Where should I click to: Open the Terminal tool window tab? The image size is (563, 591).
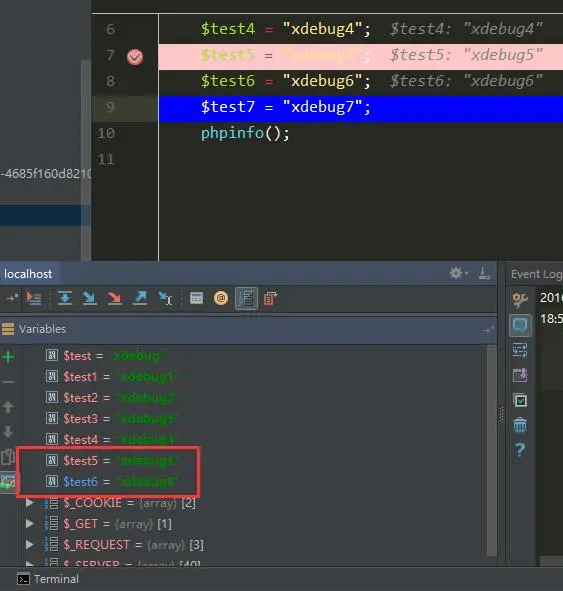click(x=48, y=579)
